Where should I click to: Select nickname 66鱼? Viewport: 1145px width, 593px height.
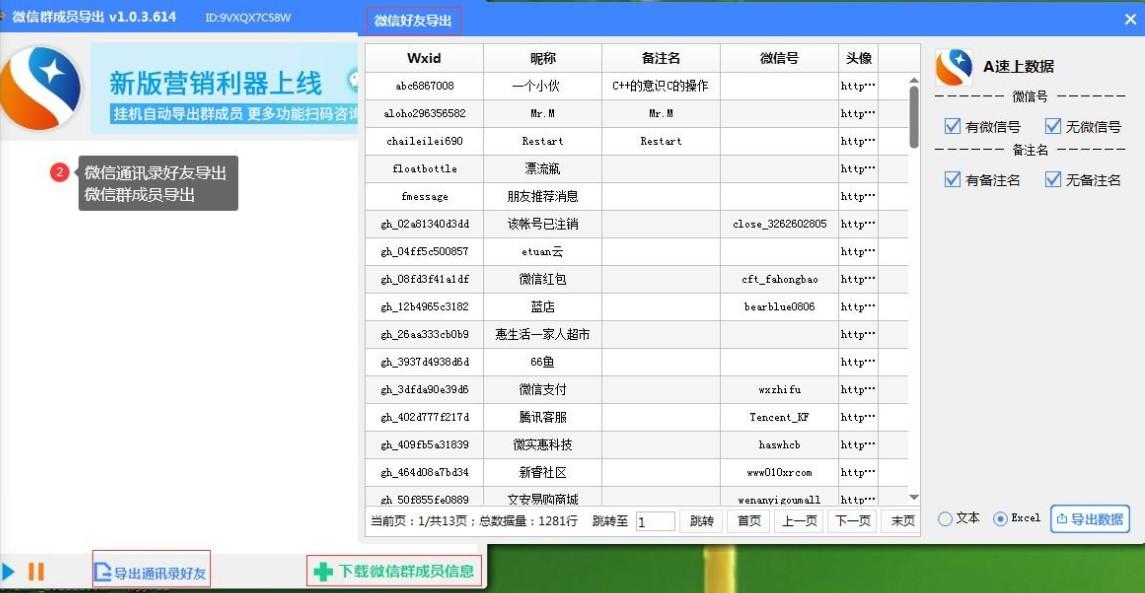[x=543, y=362]
